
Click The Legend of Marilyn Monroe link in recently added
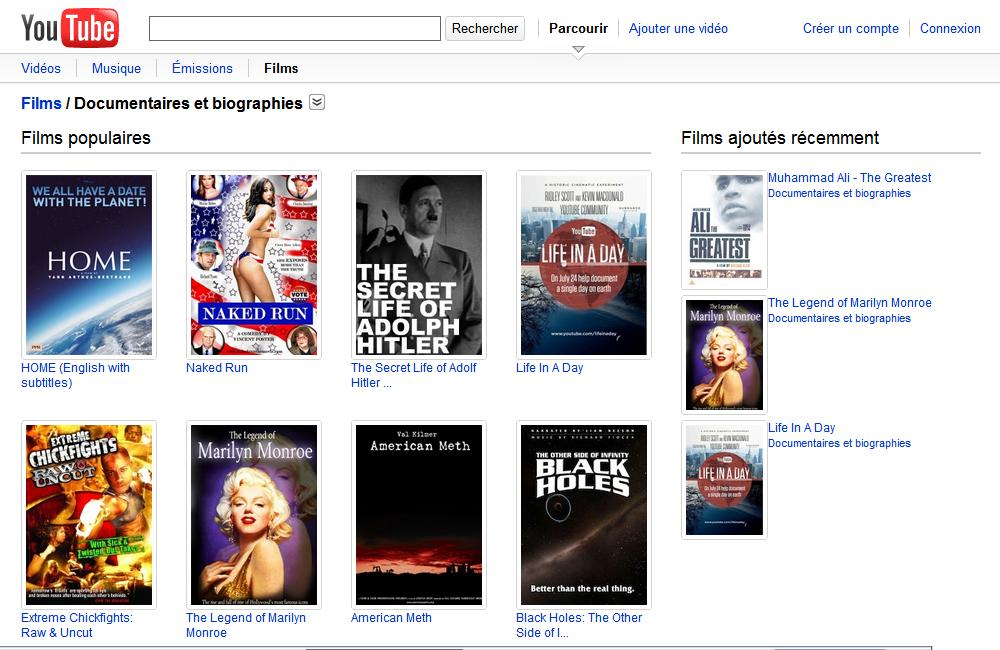(849, 303)
